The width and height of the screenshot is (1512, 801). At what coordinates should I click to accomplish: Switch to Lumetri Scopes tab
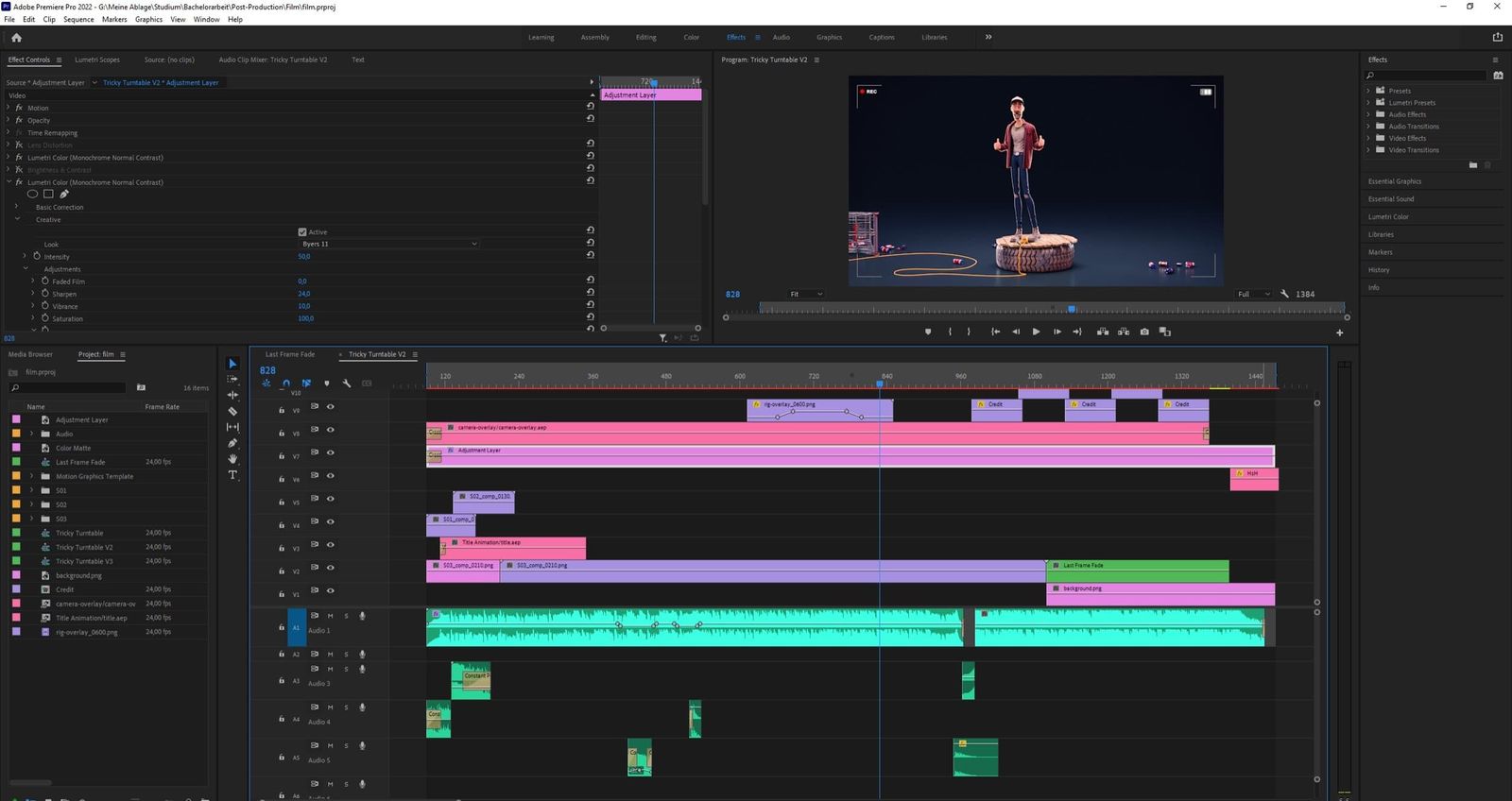coord(97,60)
